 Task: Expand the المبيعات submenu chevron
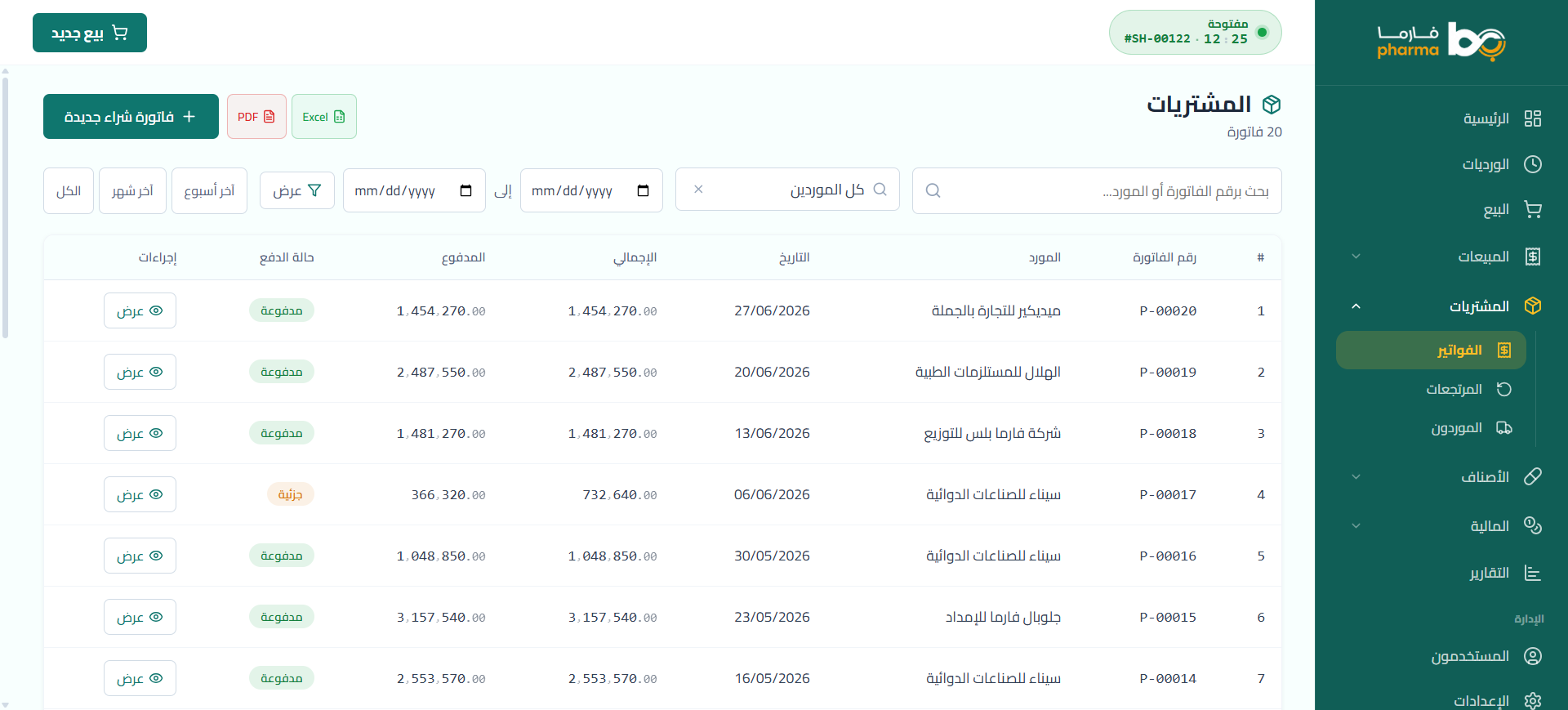pyautogui.click(x=1356, y=257)
